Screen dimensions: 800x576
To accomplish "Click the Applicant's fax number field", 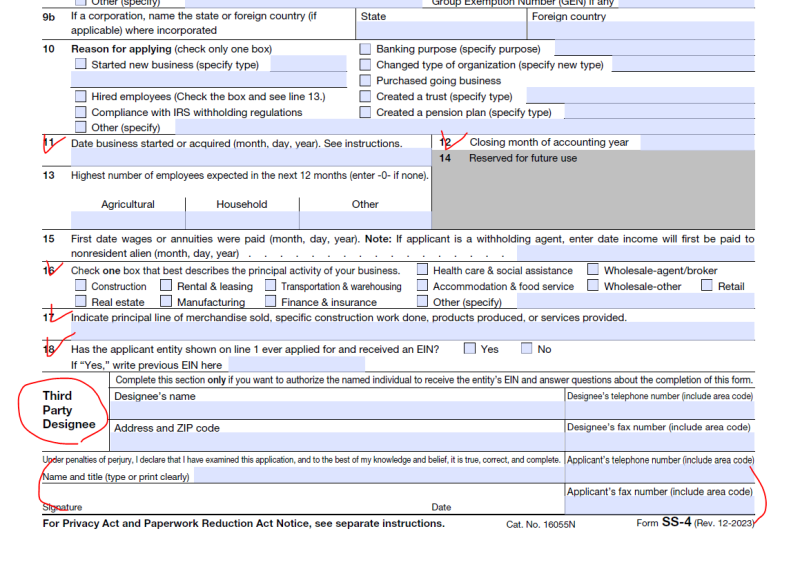I will (x=660, y=506).
